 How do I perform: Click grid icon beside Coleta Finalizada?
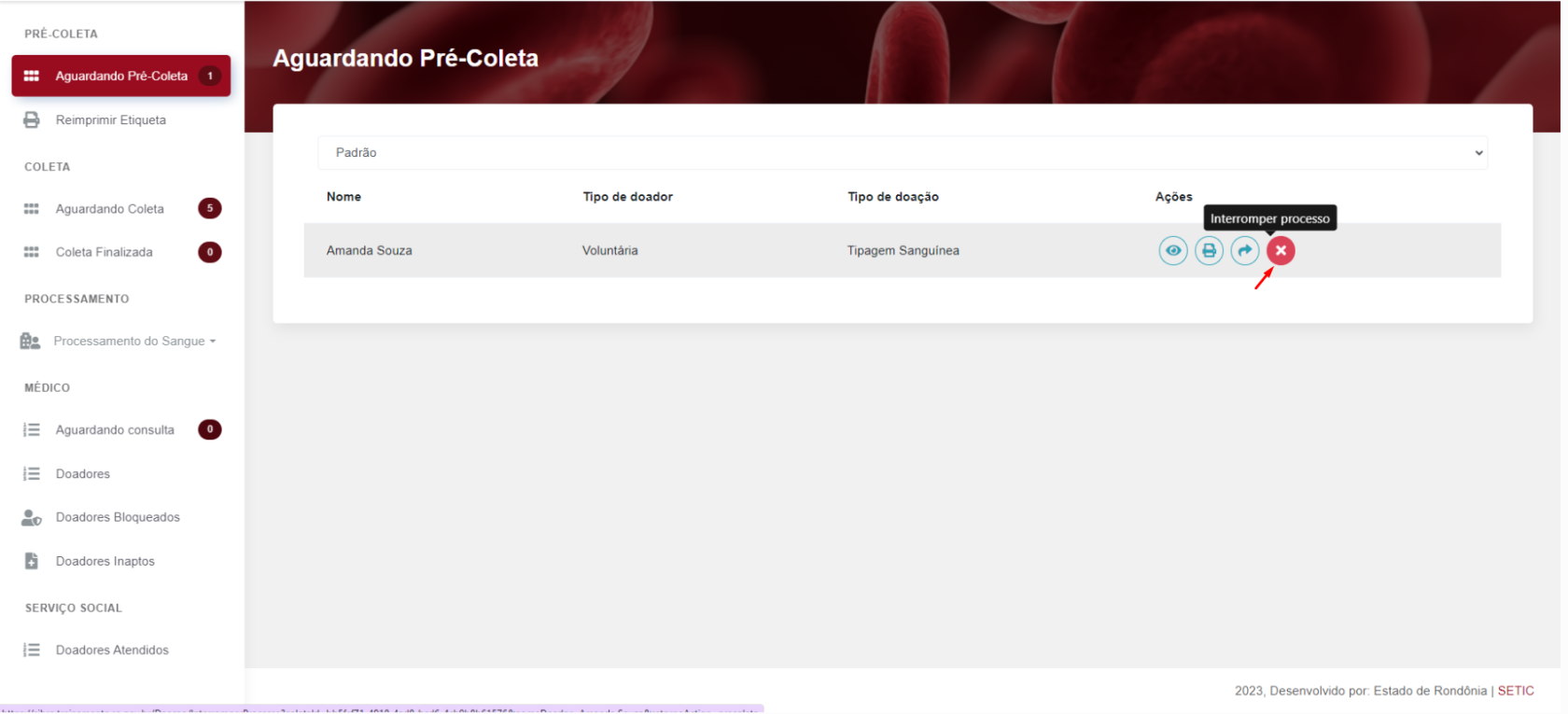[x=31, y=252]
